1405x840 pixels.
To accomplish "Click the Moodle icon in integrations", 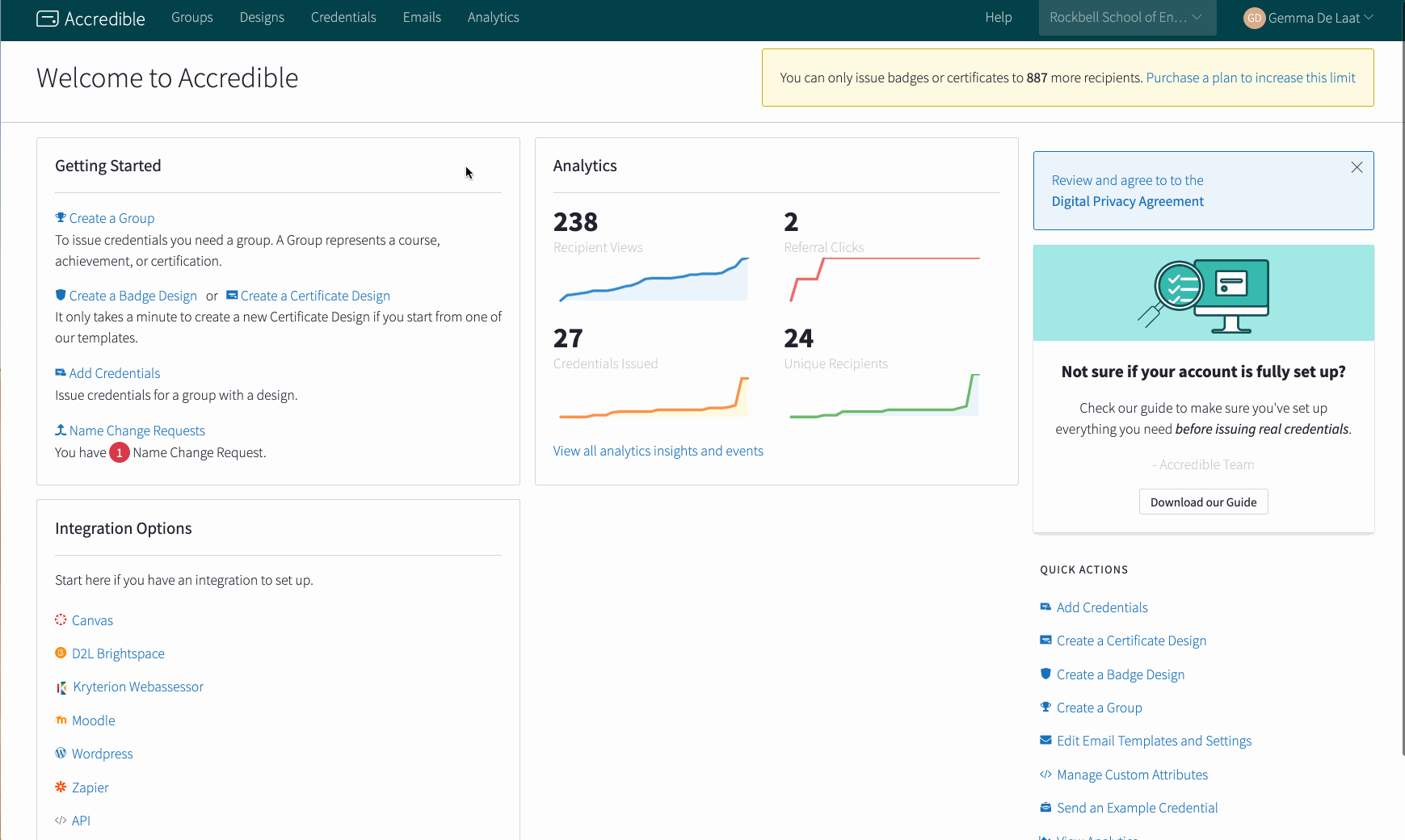I will (61, 720).
